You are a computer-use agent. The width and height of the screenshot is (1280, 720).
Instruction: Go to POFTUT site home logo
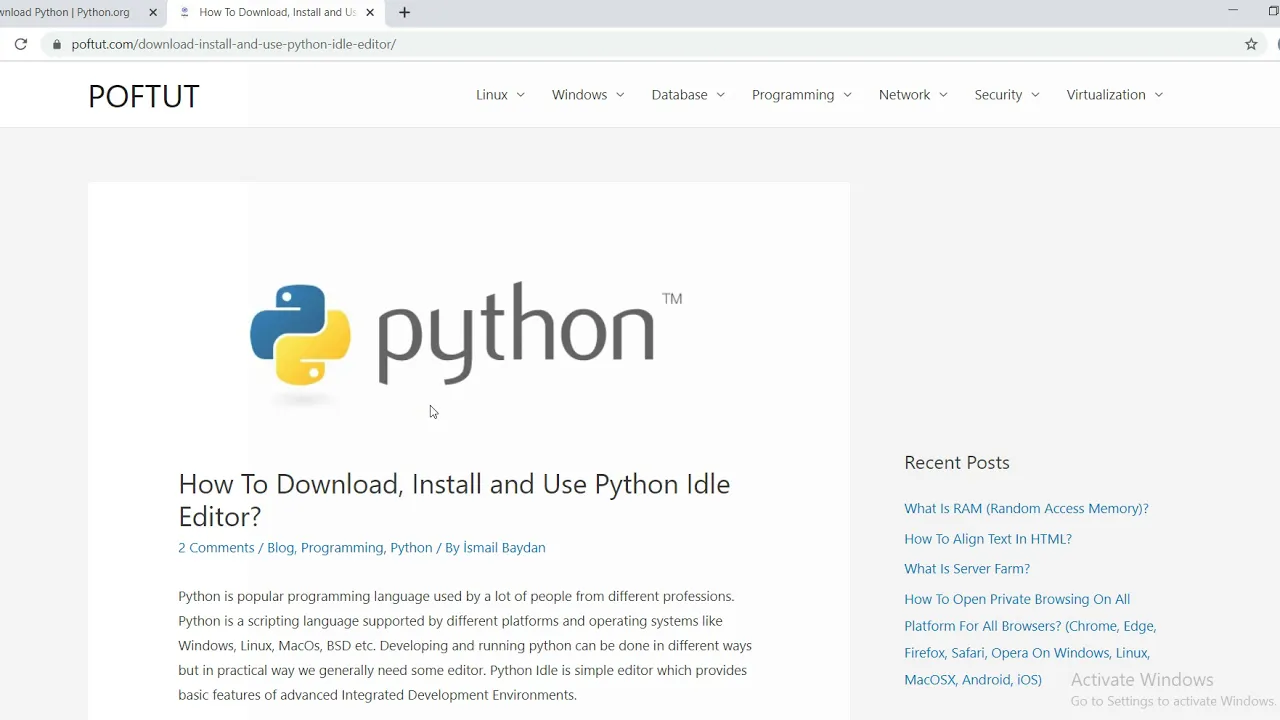click(144, 96)
